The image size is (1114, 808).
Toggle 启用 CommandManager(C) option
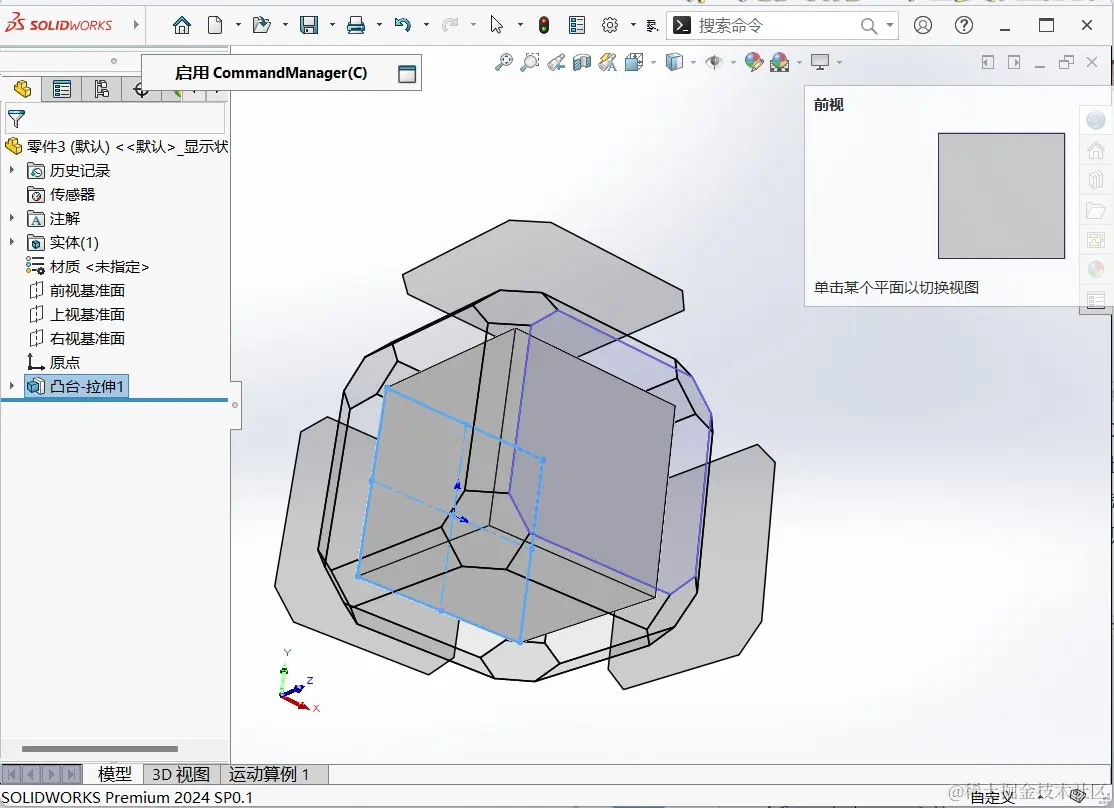[281, 72]
